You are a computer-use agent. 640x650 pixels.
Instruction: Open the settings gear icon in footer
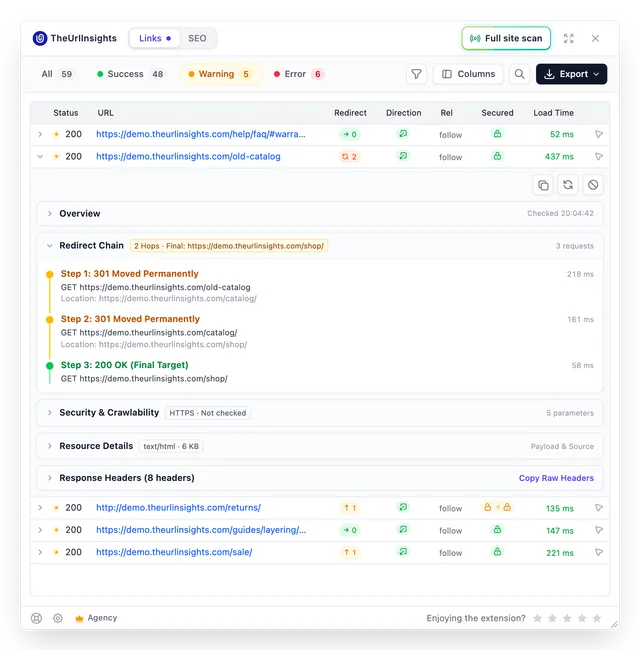pyautogui.click(x=58, y=618)
